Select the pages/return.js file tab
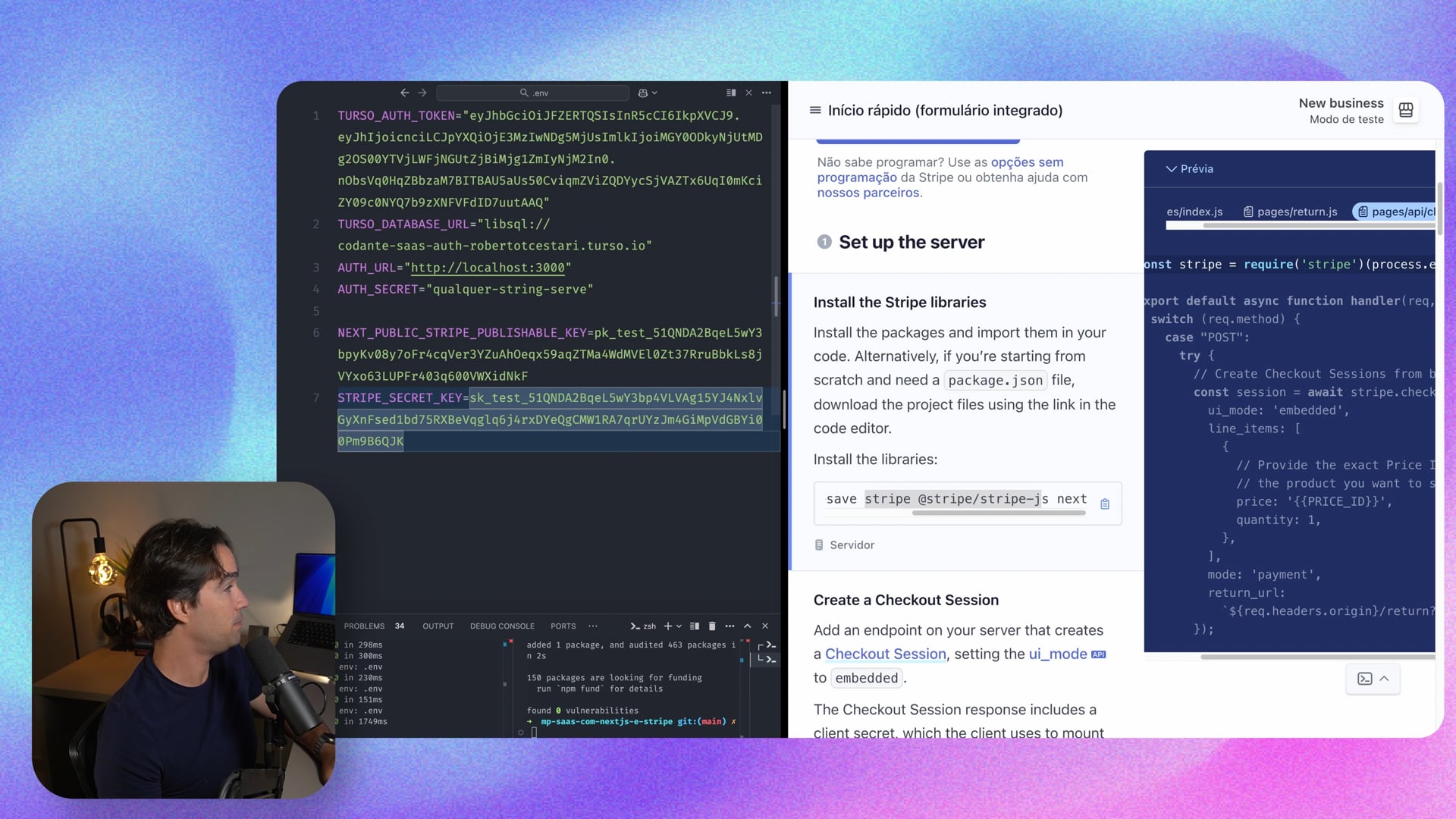The image size is (1456, 819). pyautogui.click(x=1290, y=212)
